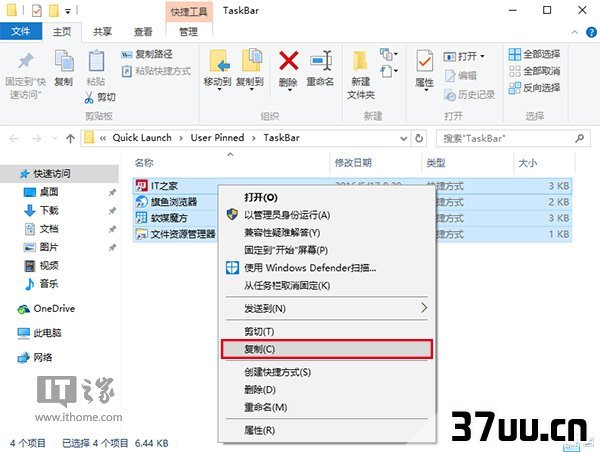Click User Pinned in address bar
The height and width of the screenshot is (452, 600).
(x=217, y=138)
